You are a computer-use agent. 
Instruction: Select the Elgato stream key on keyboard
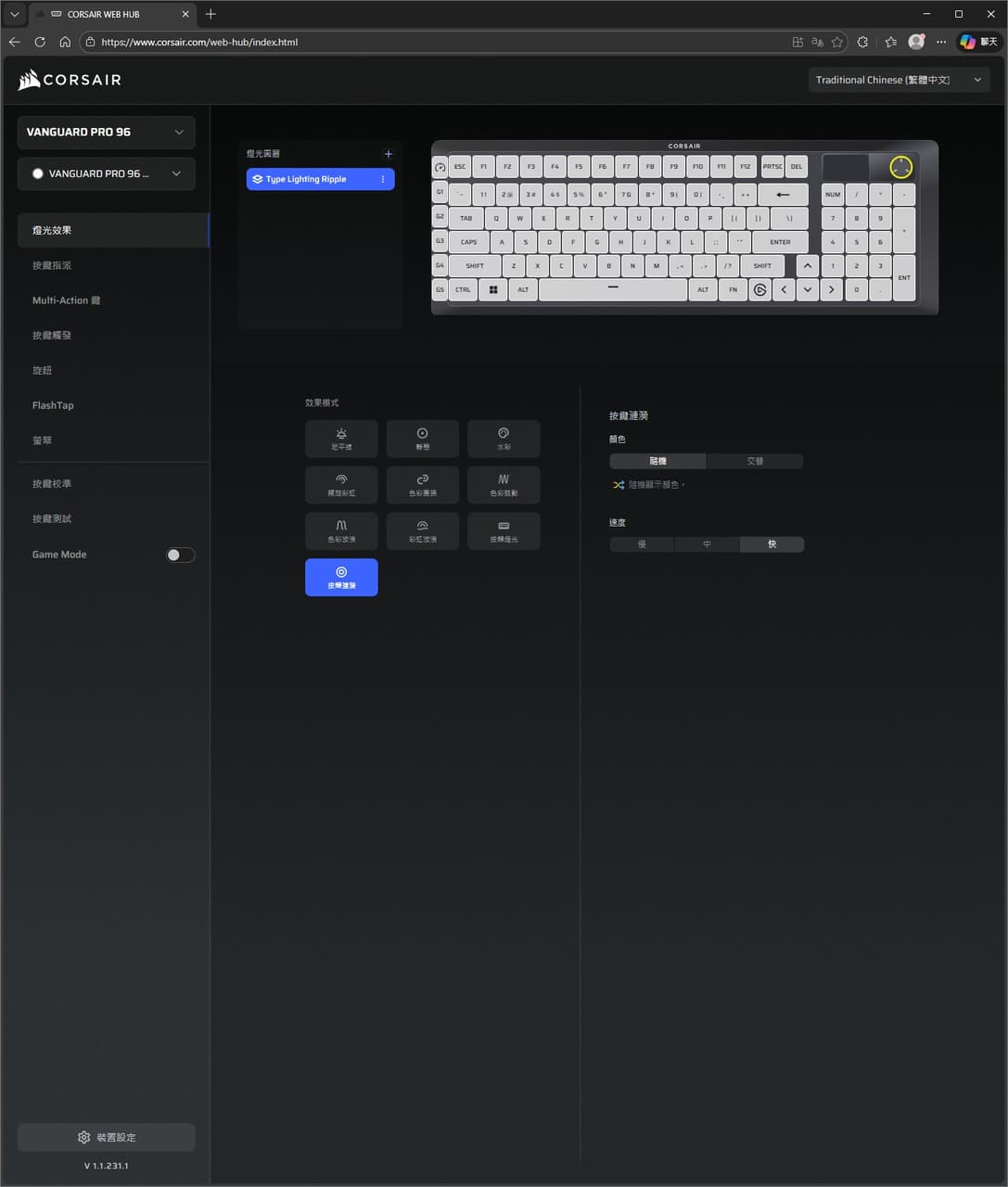pos(759,290)
